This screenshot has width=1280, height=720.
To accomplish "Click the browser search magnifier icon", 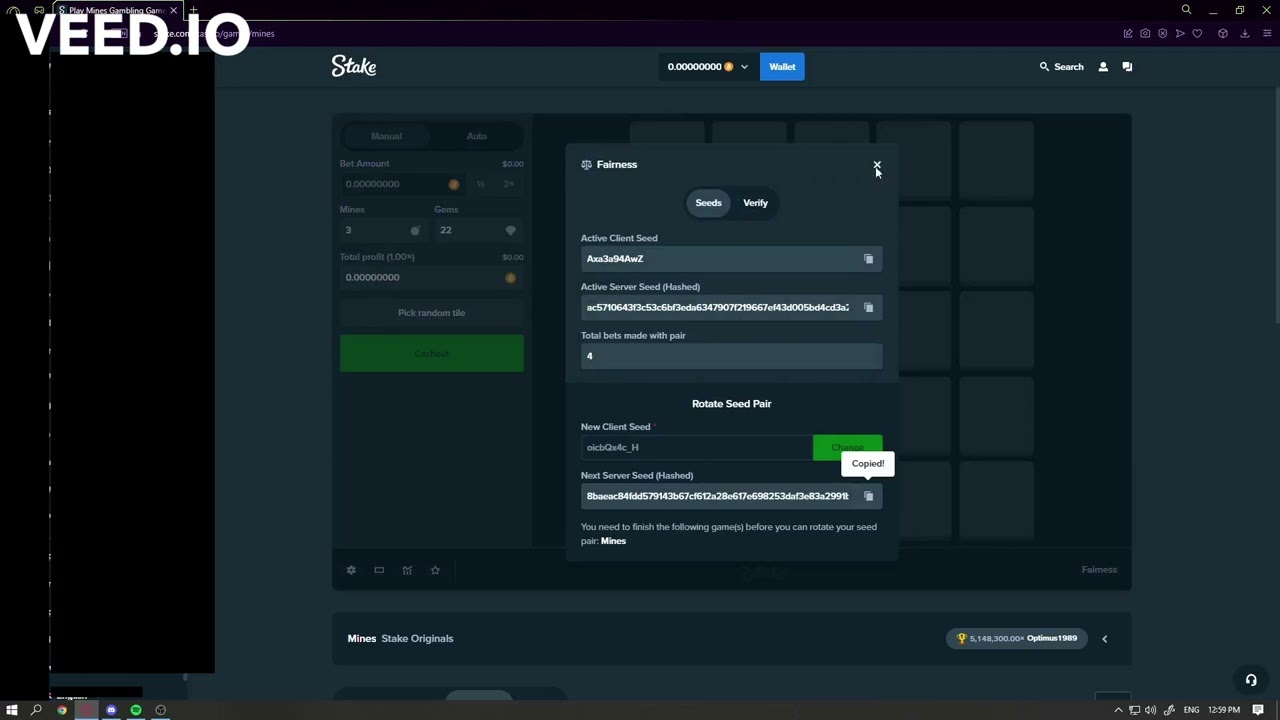I will 1186,10.
